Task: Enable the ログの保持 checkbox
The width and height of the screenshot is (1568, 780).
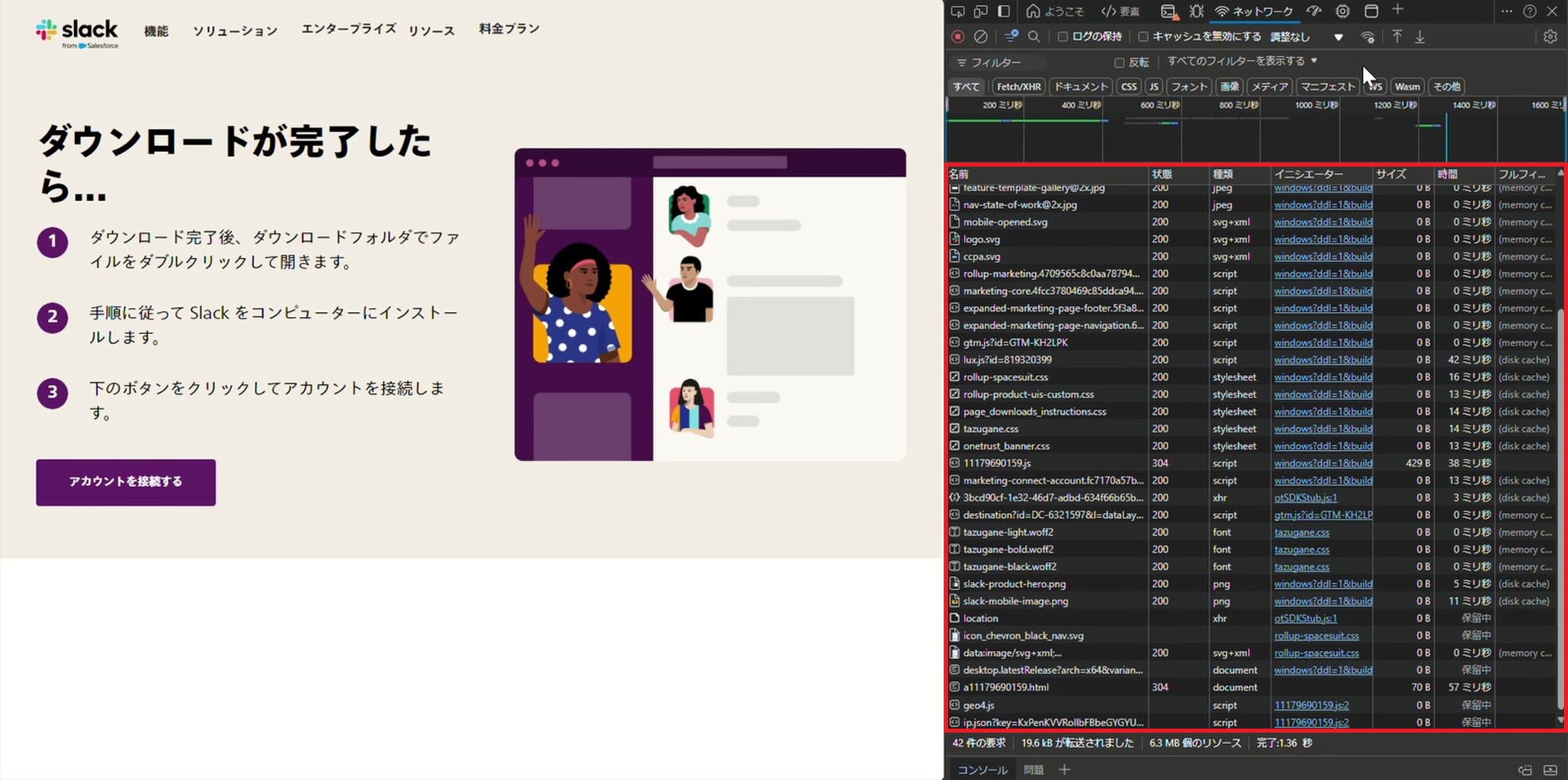Action: coord(1062,37)
